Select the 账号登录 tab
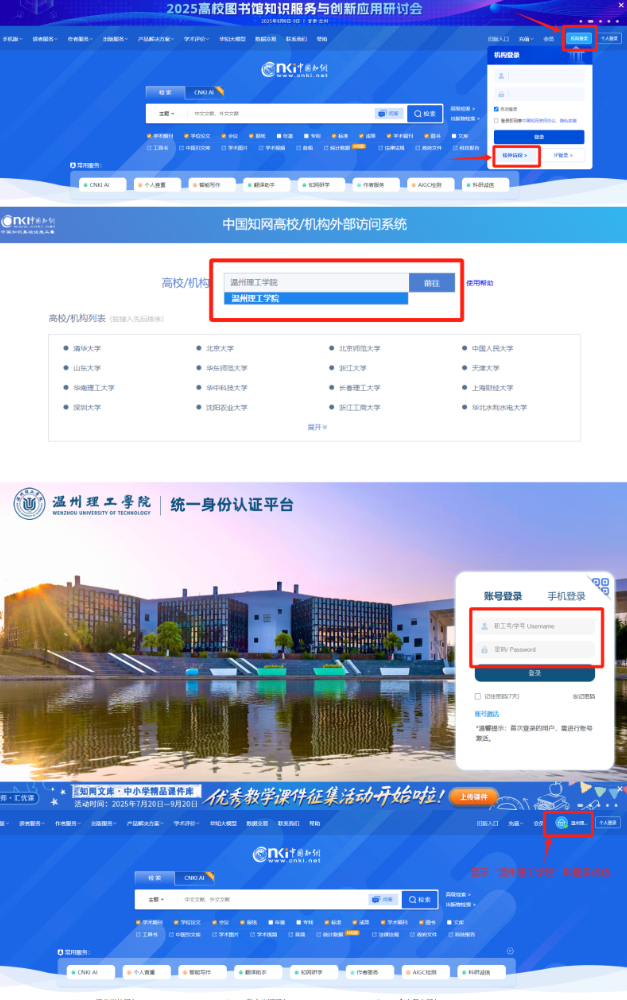627x1000 pixels. tap(503, 596)
